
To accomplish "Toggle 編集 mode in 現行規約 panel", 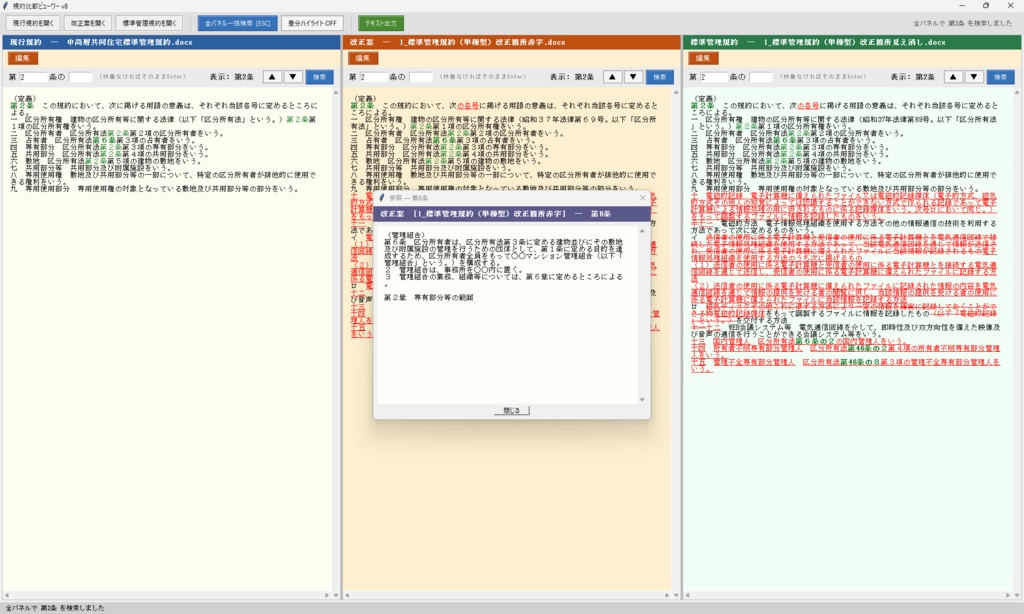I will [x=23, y=58].
